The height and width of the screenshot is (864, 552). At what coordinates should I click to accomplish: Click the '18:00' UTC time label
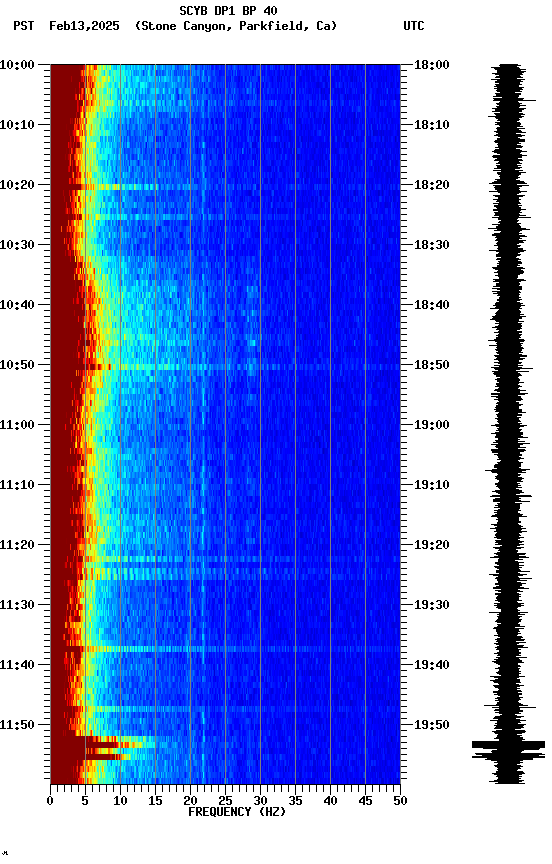[x=432, y=65]
